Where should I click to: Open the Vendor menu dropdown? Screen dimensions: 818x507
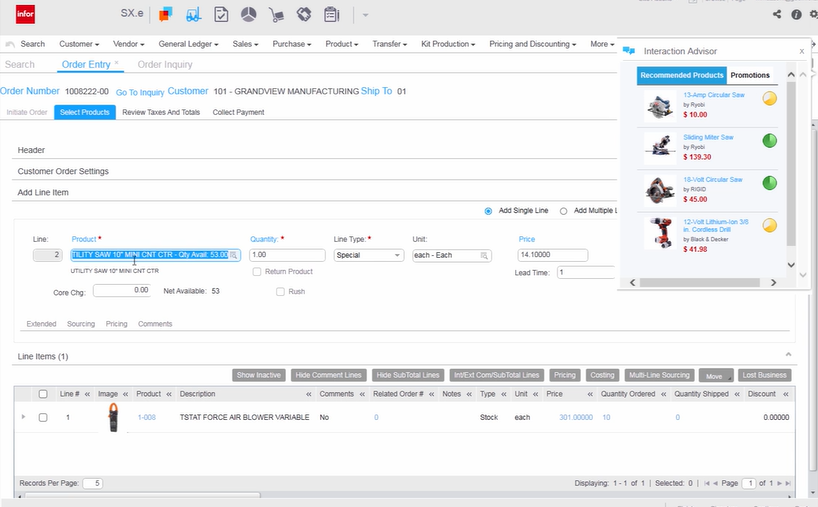pyautogui.click(x=128, y=44)
